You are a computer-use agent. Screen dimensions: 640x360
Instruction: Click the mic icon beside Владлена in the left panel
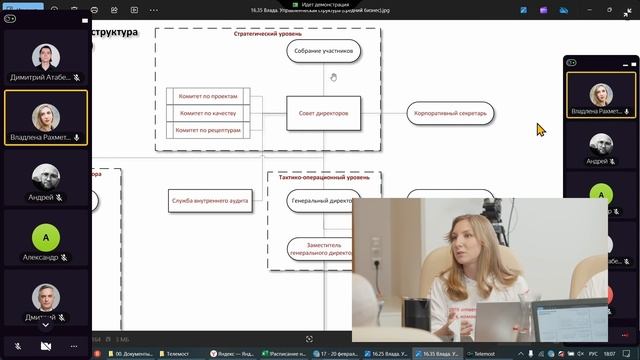click(77, 138)
